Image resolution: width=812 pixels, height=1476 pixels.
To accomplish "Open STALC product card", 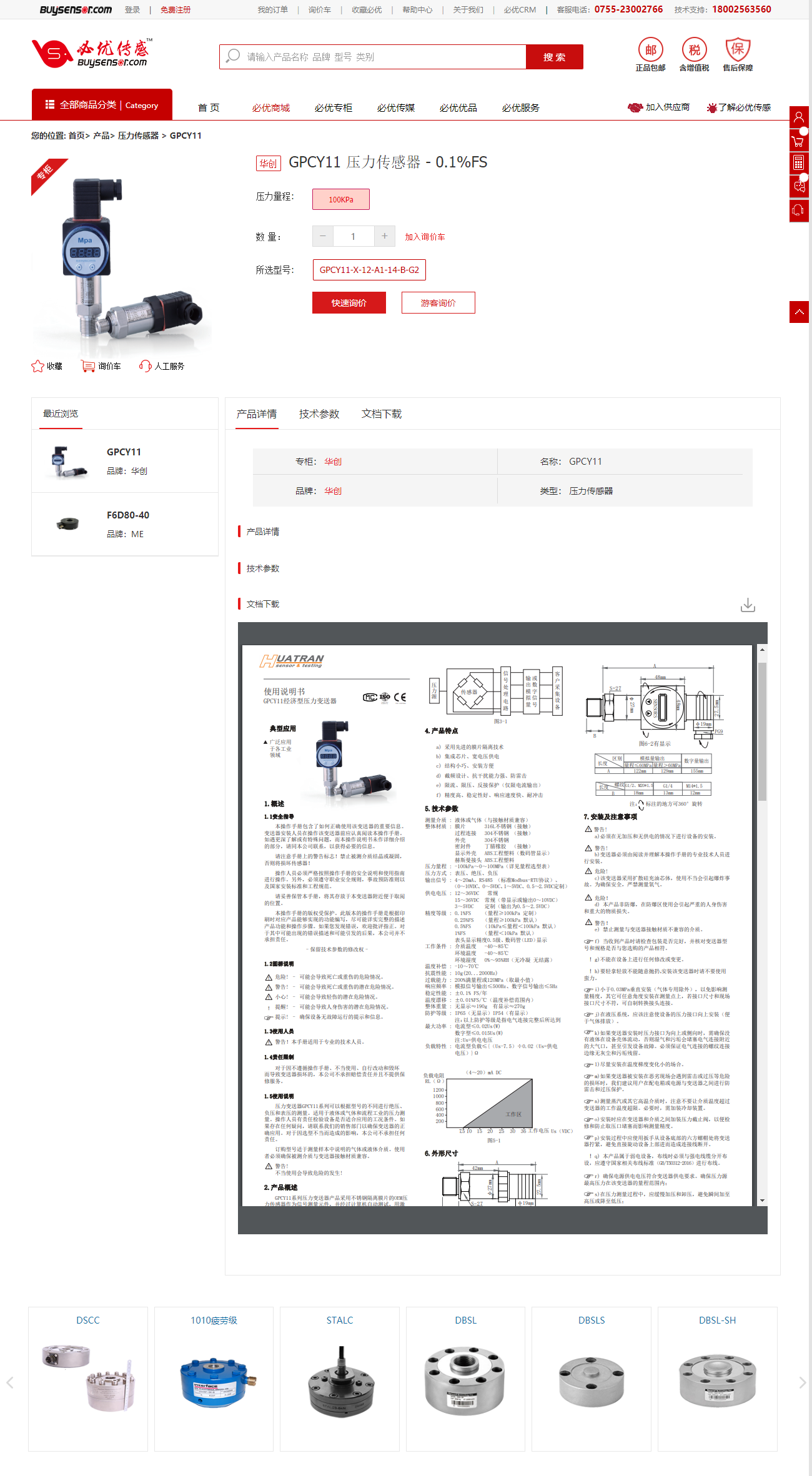I will 340,1379.
